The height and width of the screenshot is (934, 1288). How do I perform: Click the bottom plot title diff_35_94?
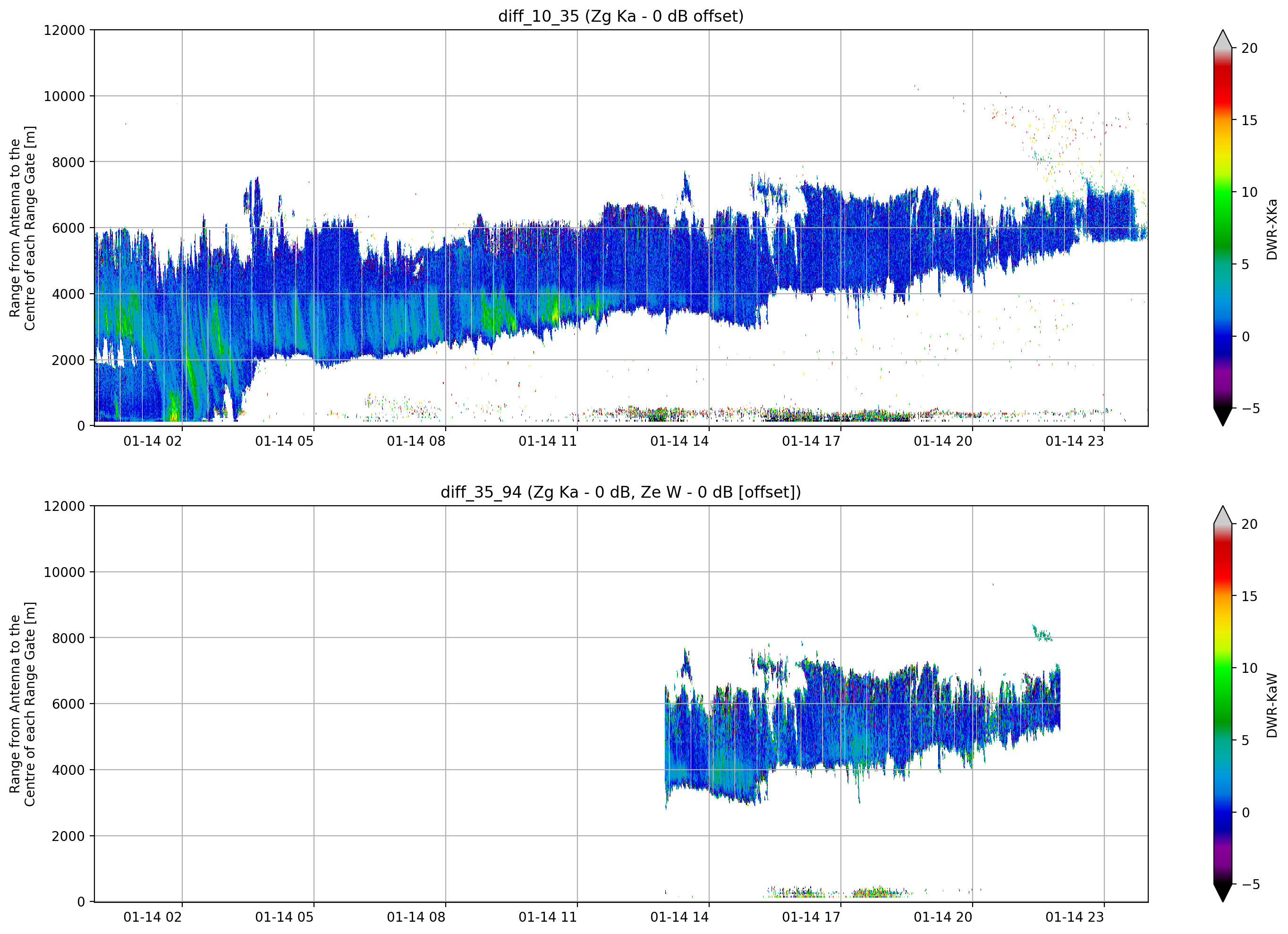[x=621, y=492]
